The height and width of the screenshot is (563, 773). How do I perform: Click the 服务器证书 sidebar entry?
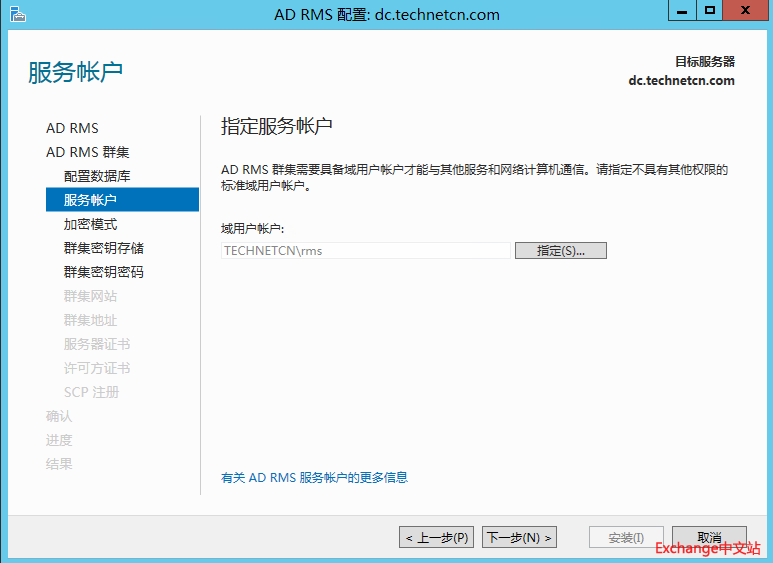(x=97, y=344)
